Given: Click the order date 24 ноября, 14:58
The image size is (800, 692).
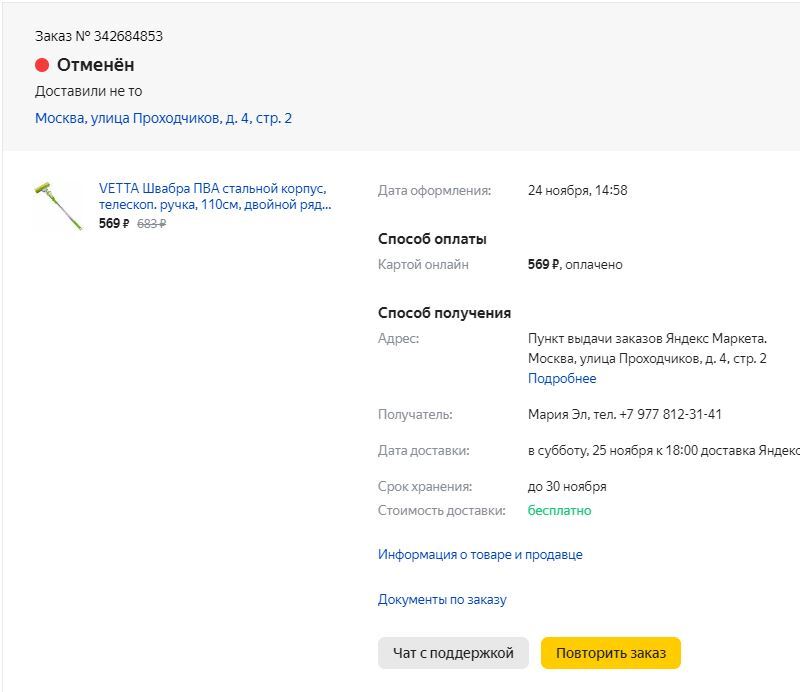Looking at the screenshot, I should coord(577,190).
